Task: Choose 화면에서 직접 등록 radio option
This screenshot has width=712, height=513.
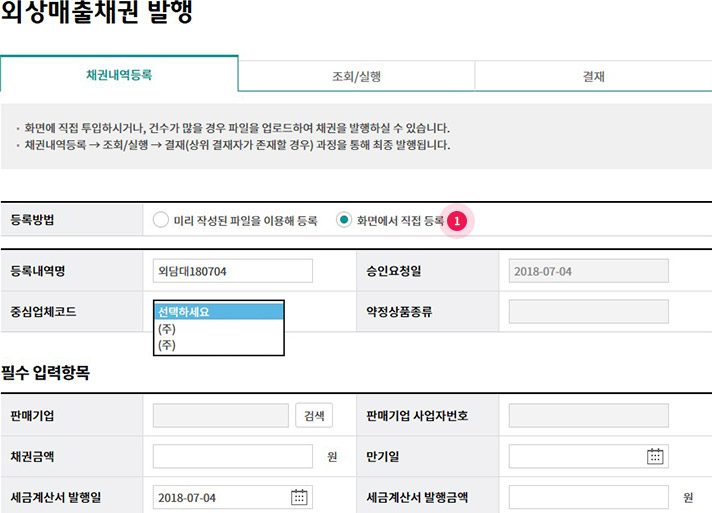Action: (x=344, y=220)
